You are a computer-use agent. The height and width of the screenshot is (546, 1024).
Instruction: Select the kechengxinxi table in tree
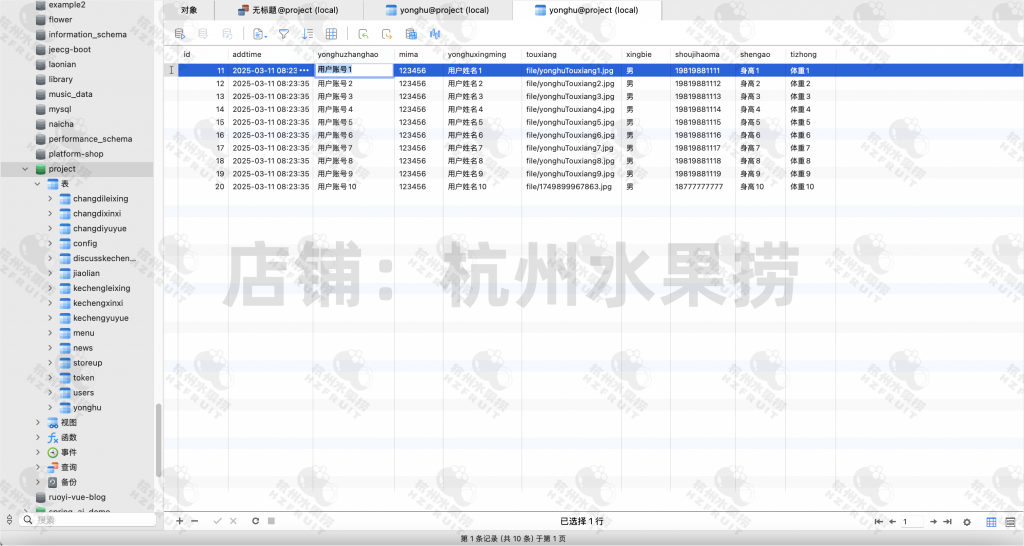[97, 303]
